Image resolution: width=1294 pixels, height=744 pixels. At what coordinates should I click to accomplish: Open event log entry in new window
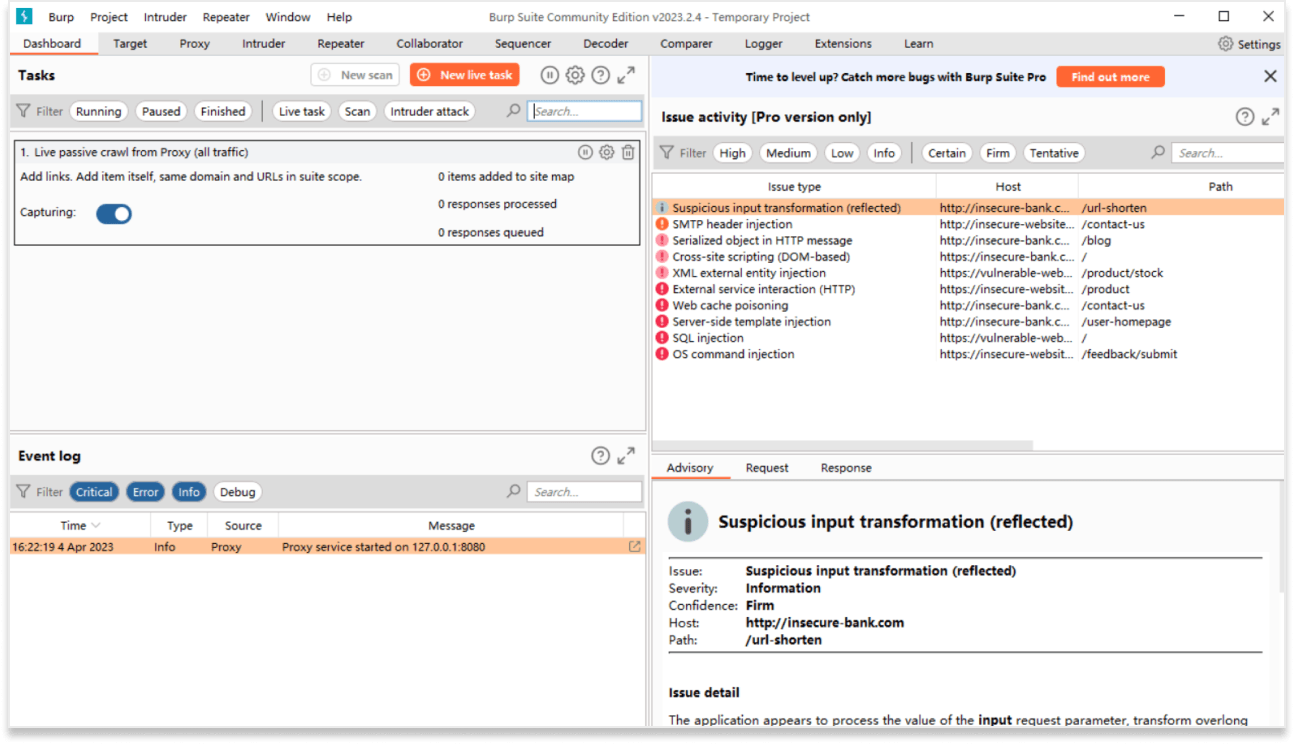point(634,547)
